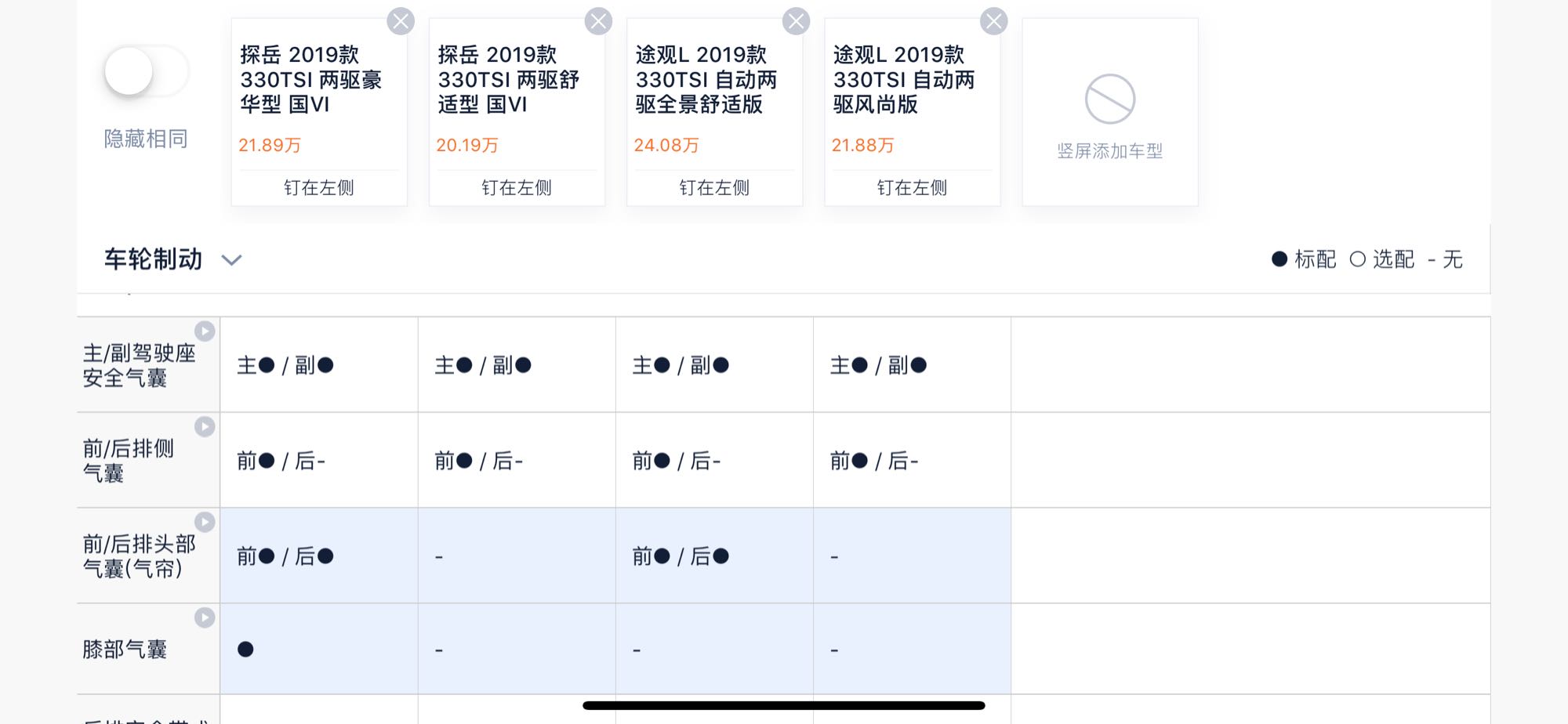1568x724 pixels.
Task: Tap the 车轮制动 section title
Action: pos(154,259)
